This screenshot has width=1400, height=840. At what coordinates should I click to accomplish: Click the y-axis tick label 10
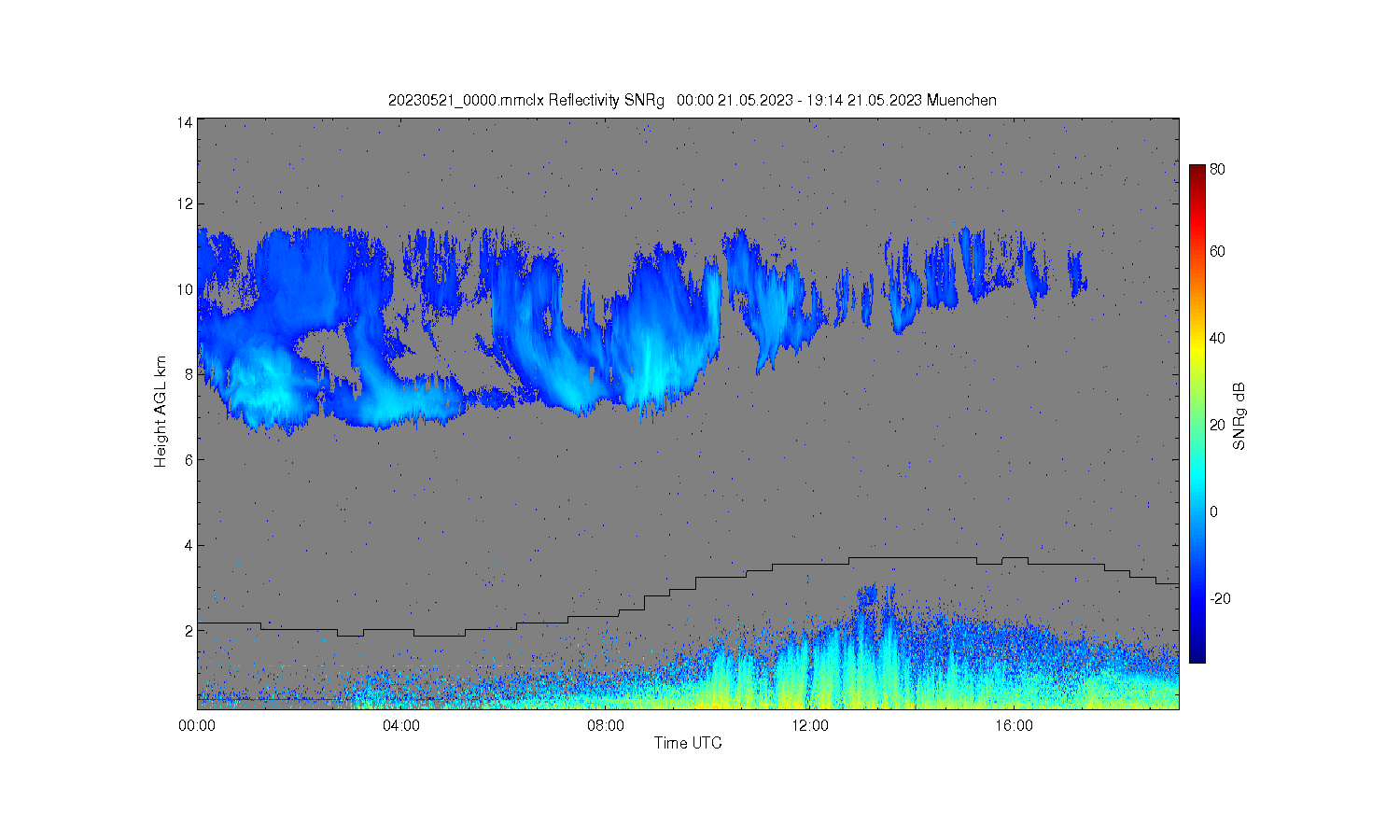coord(185,289)
